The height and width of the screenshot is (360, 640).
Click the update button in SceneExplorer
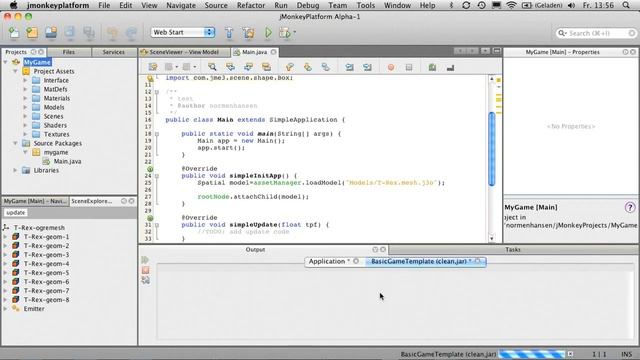pos(16,213)
